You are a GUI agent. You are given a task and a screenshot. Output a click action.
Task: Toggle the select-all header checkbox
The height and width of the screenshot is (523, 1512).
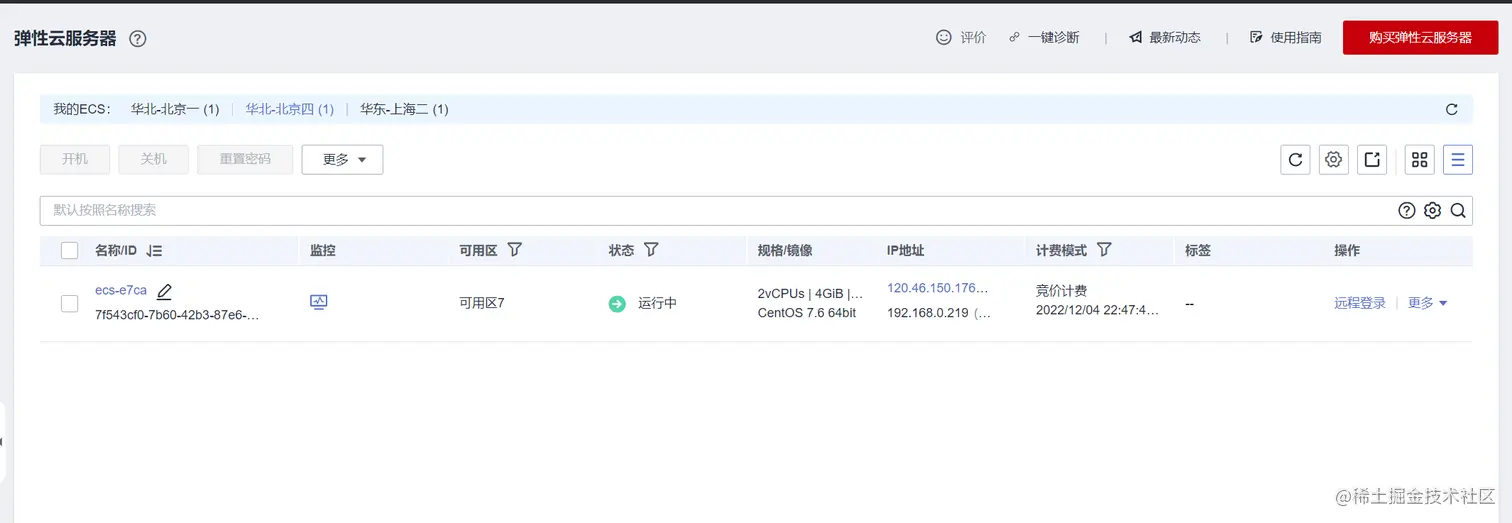(69, 251)
